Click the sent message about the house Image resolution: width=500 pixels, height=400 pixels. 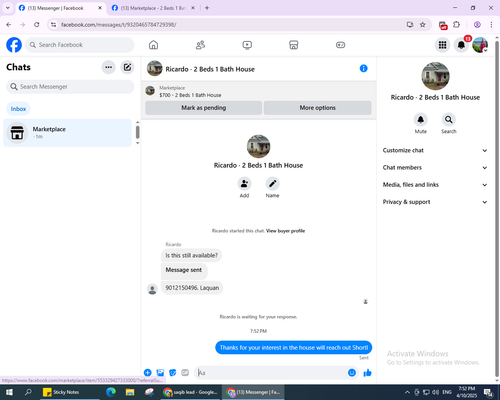[294, 348]
